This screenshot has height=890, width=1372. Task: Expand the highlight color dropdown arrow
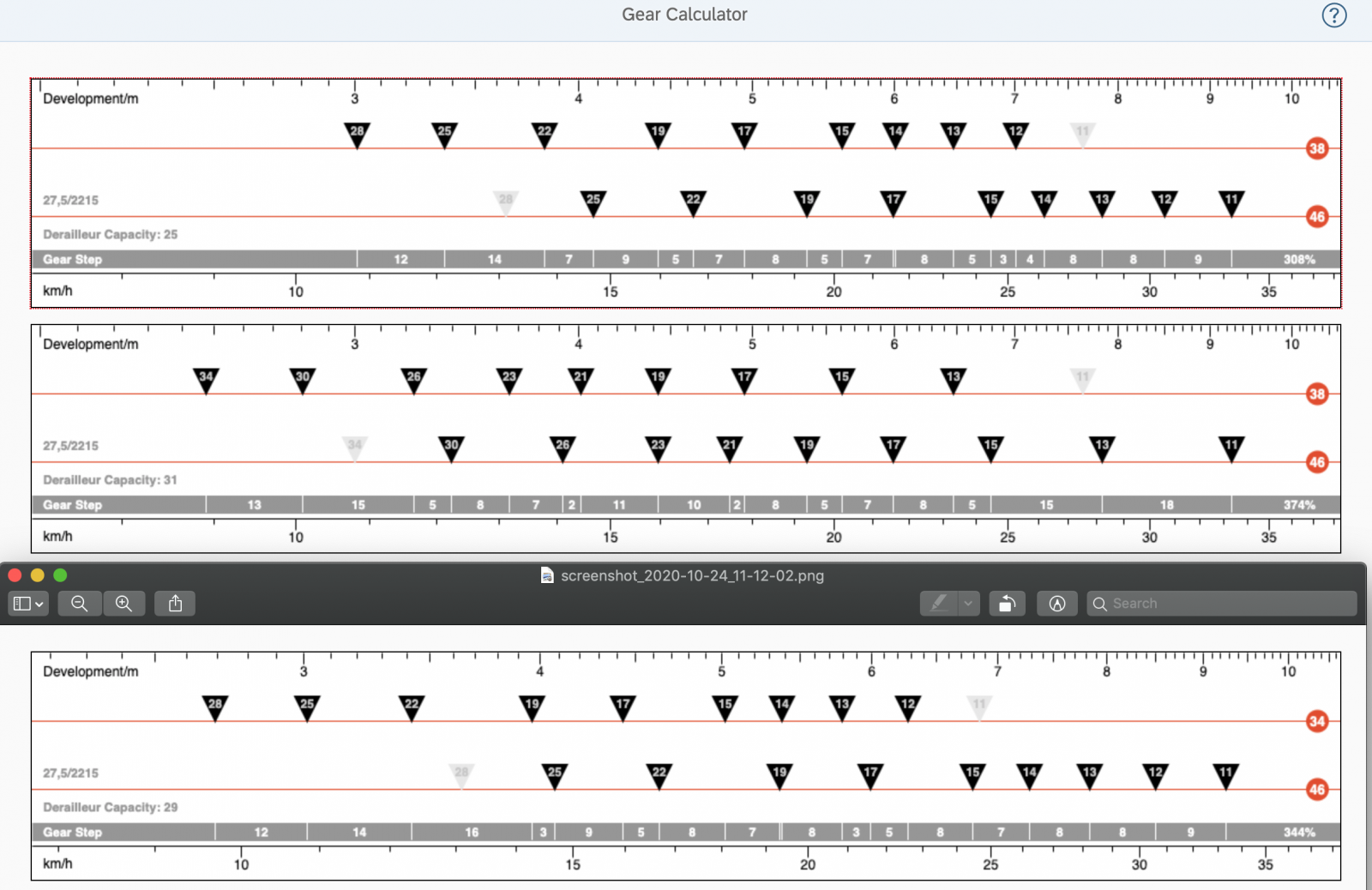coord(968,604)
